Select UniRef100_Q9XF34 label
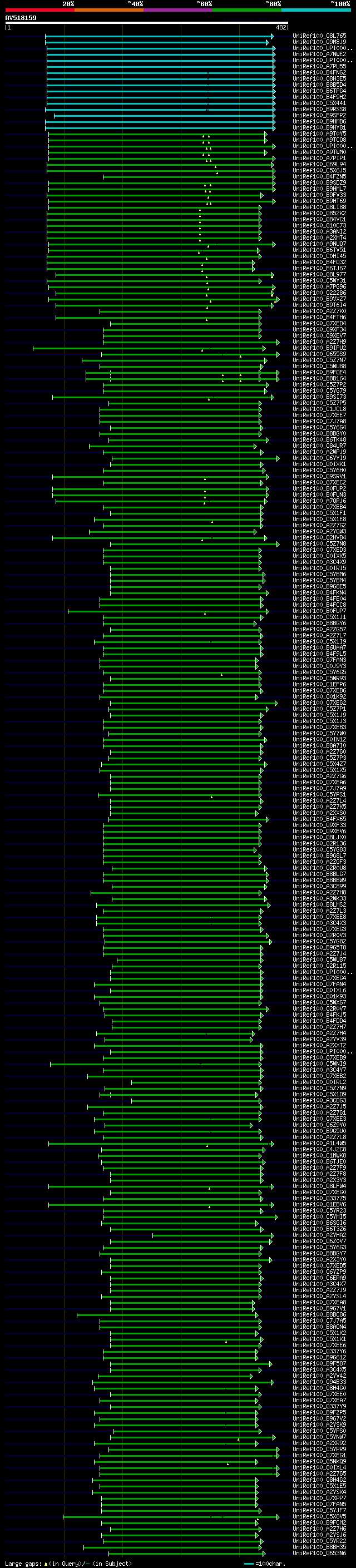Viewport: 356px width, 1568px height. pyautogui.click(x=319, y=330)
